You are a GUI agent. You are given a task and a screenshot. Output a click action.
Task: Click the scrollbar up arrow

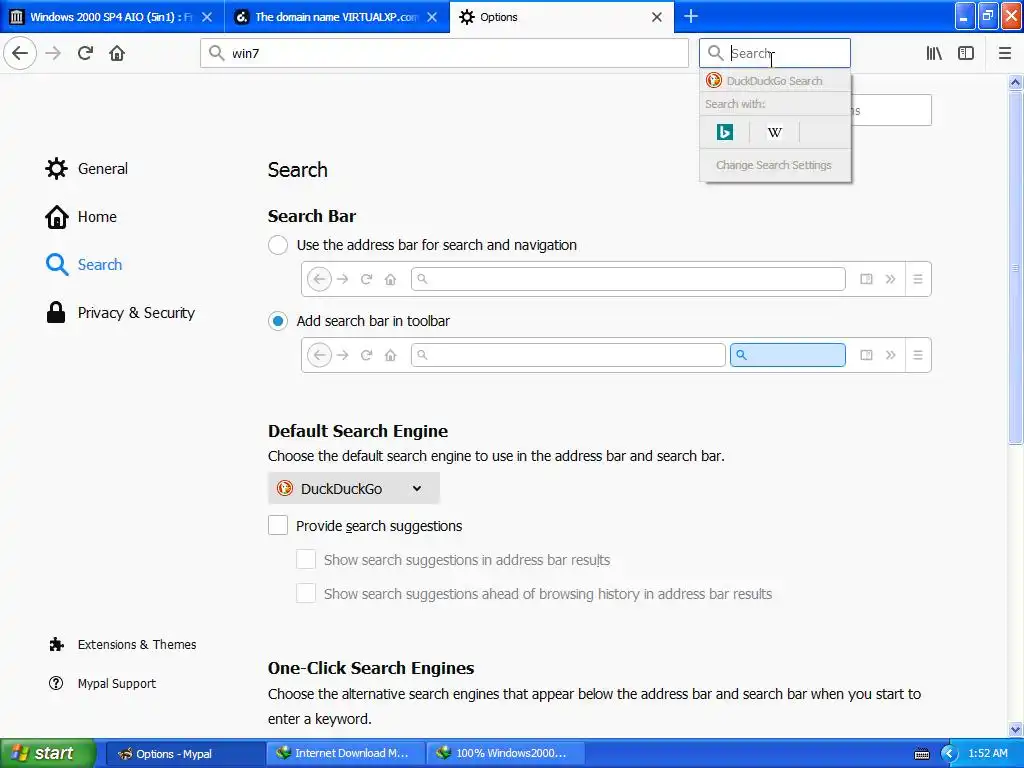pyautogui.click(x=1016, y=82)
